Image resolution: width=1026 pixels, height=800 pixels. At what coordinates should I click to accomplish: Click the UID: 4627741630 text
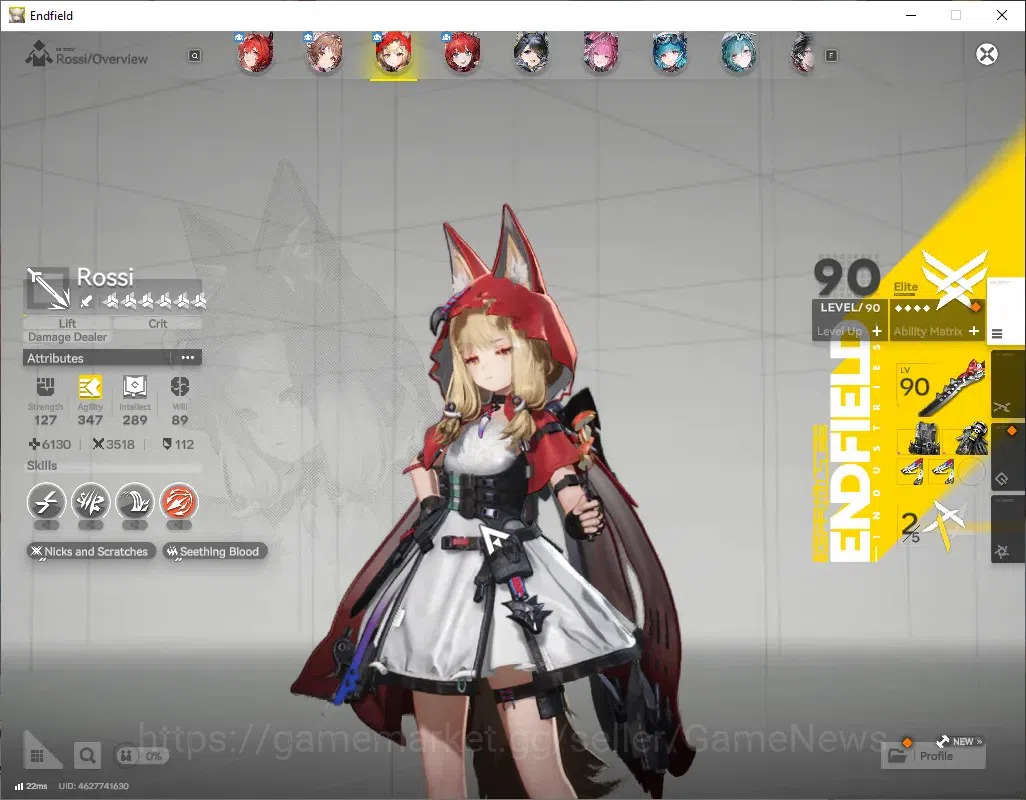pyautogui.click(x=94, y=786)
